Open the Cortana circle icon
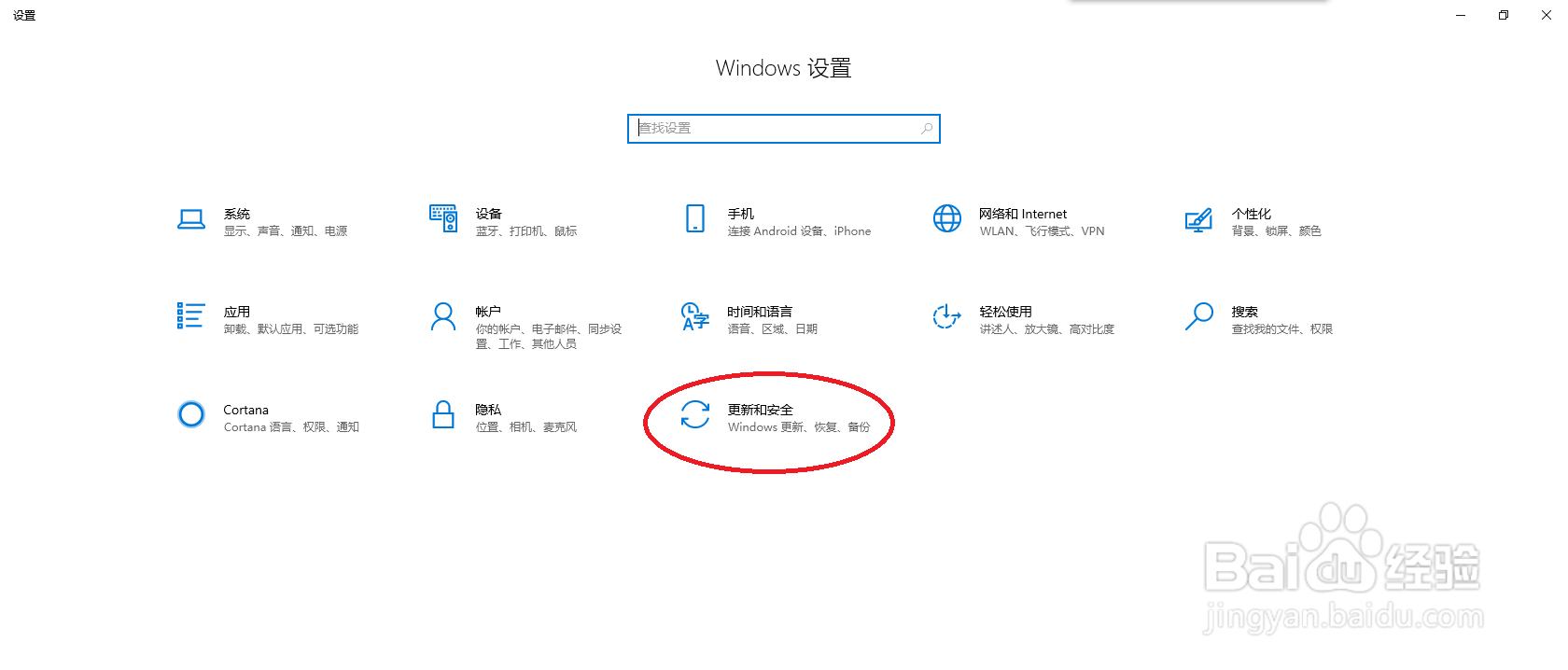 tap(191, 414)
